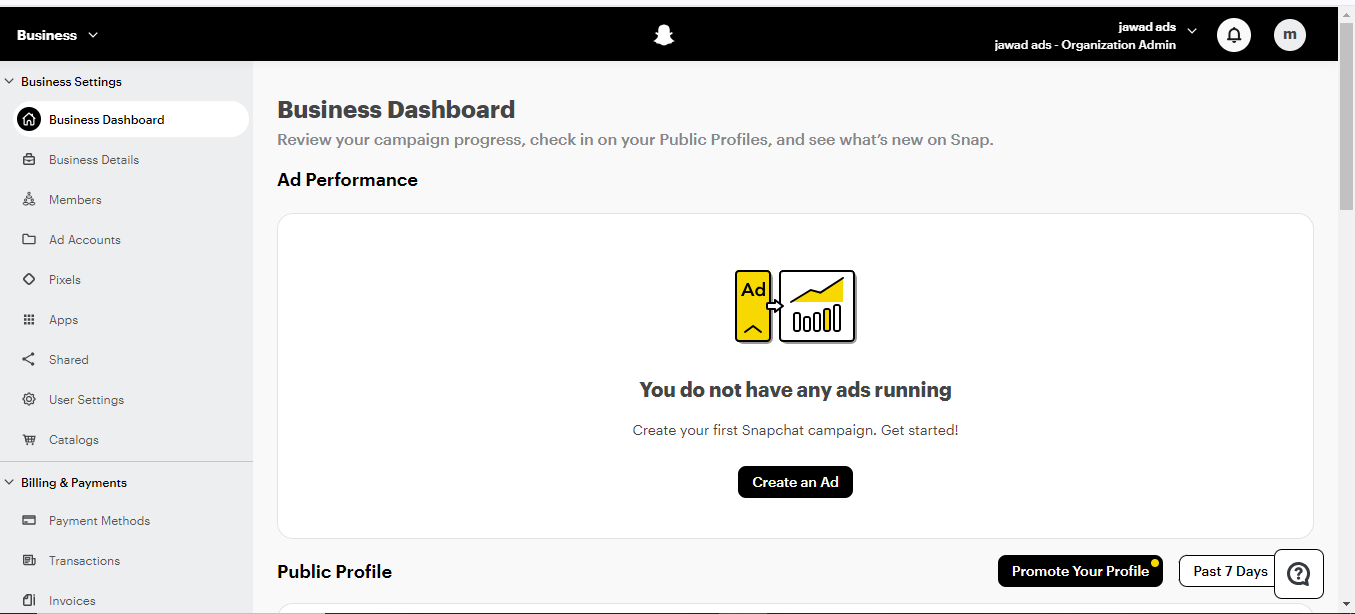Viewport: 1355px width, 614px height.
Task: Click the Promote Your Profile button
Action: pos(1080,571)
